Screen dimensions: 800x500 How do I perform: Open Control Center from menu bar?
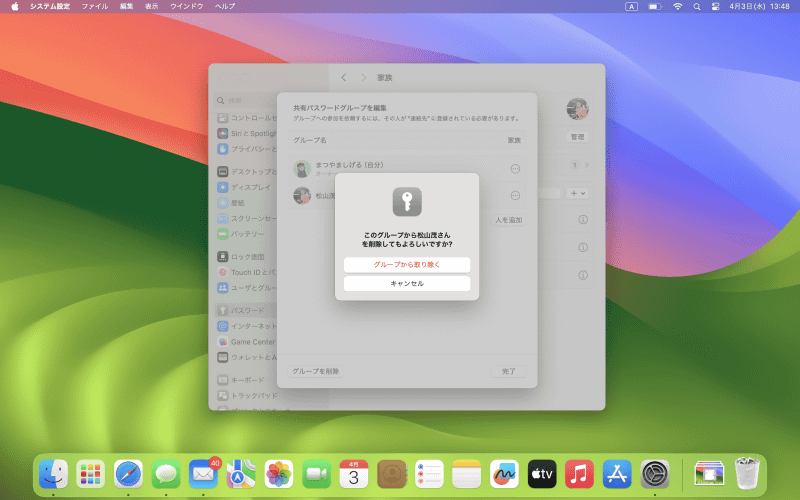tap(715, 6)
